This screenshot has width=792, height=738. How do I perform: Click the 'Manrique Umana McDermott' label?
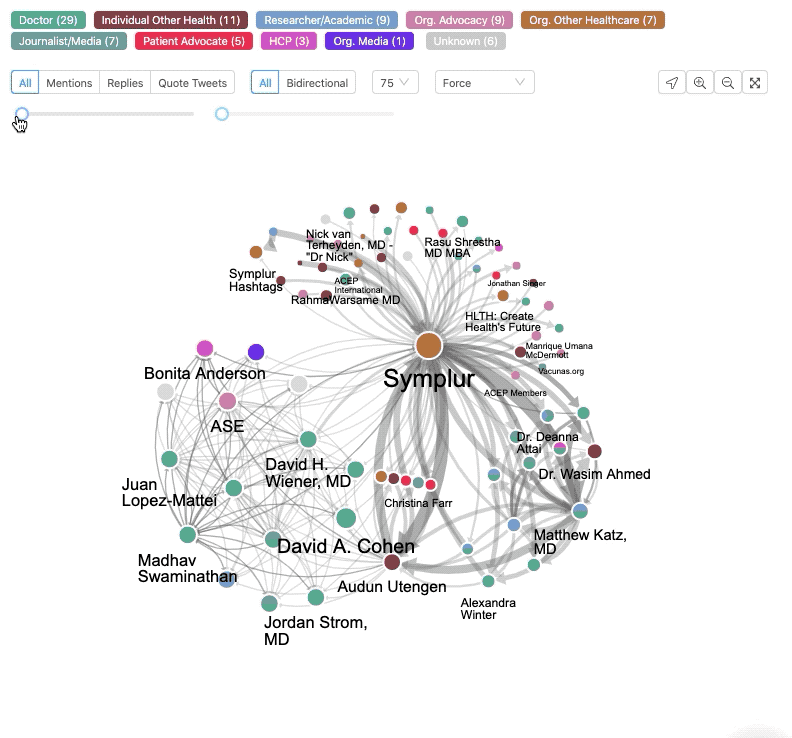point(559,350)
